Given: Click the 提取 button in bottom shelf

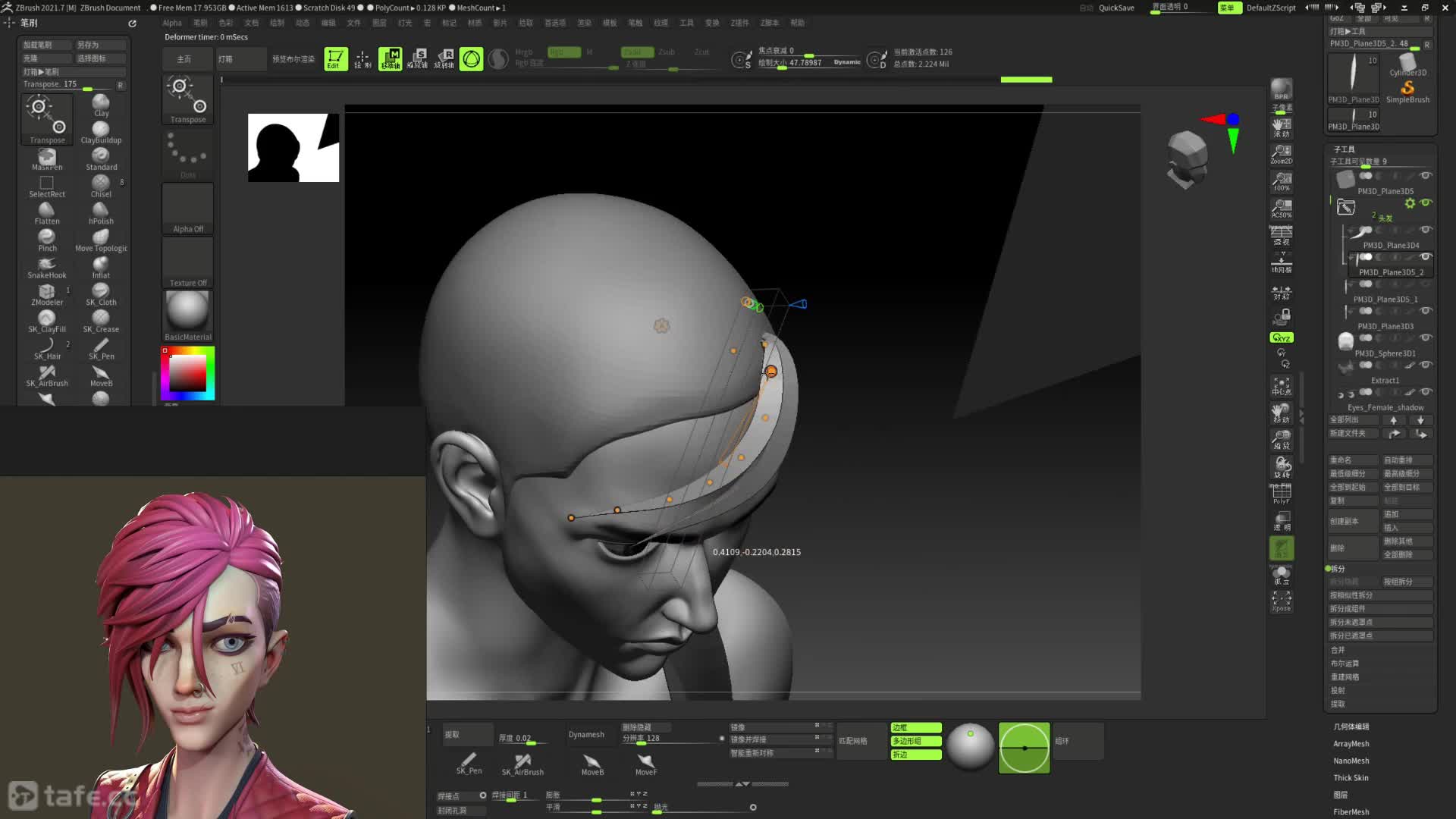Looking at the screenshot, I should click(468, 734).
